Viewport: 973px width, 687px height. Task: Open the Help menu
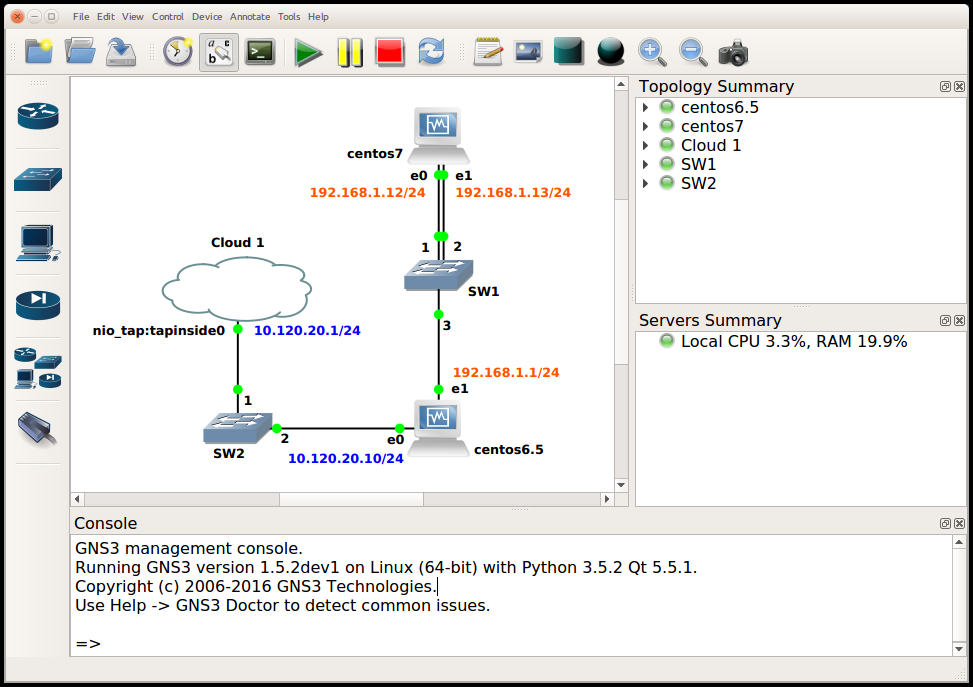point(318,17)
